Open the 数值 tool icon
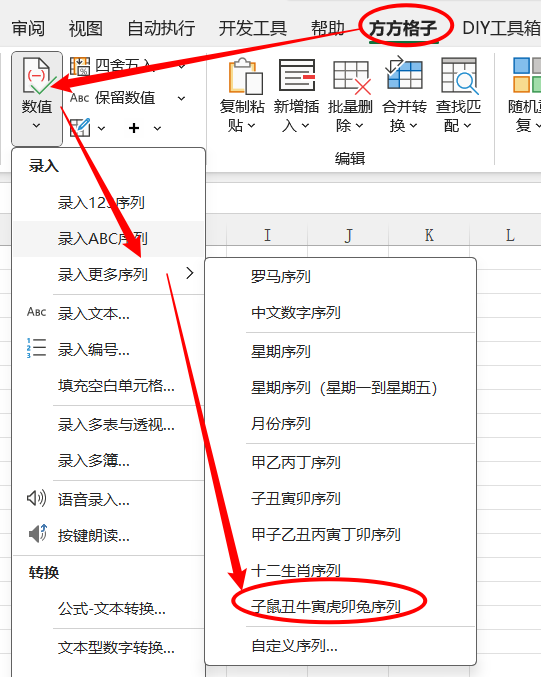Screen dimensions: 541x677 37,77
